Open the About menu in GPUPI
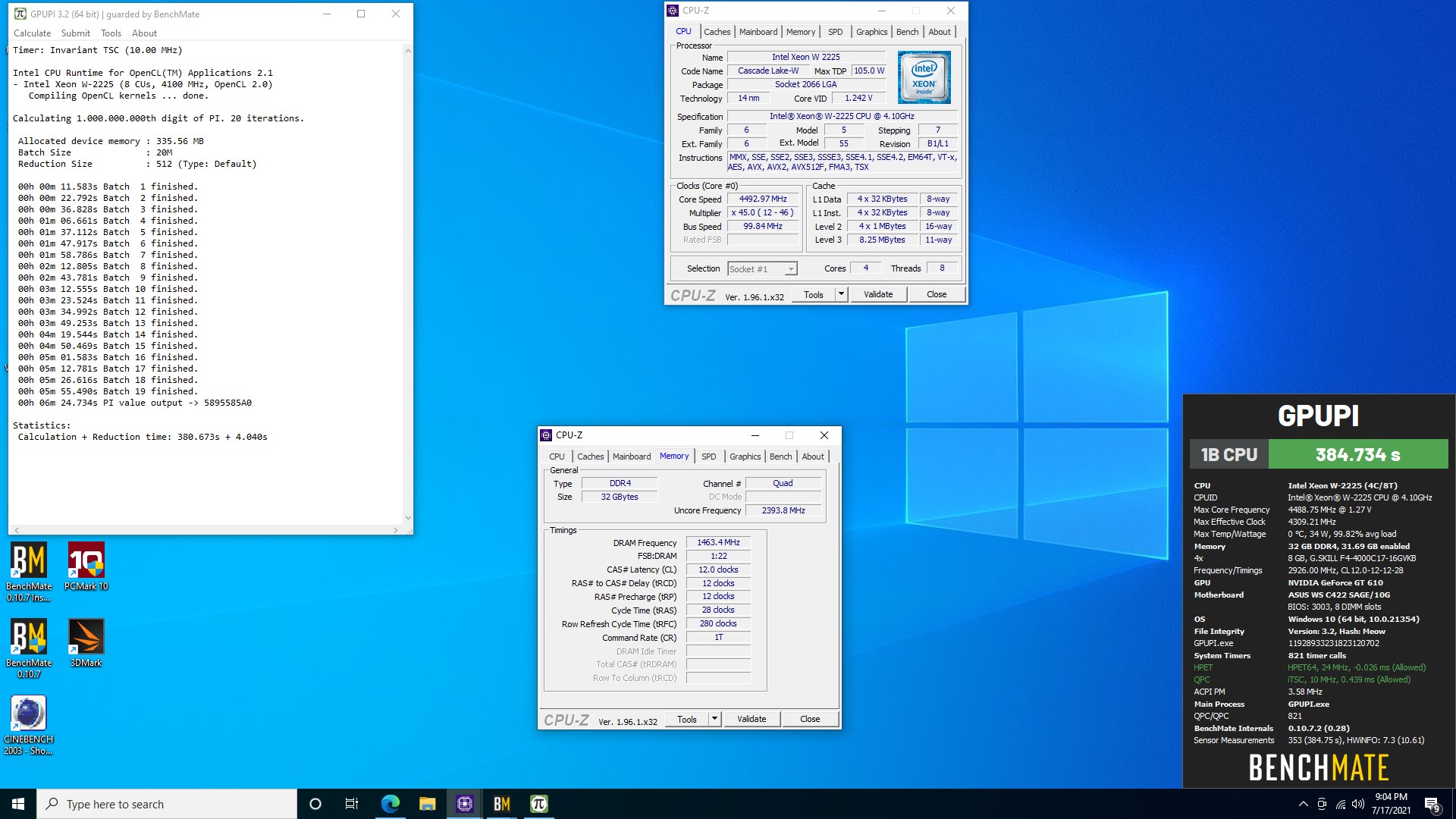Screen dimensions: 1456x819 [x=144, y=33]
